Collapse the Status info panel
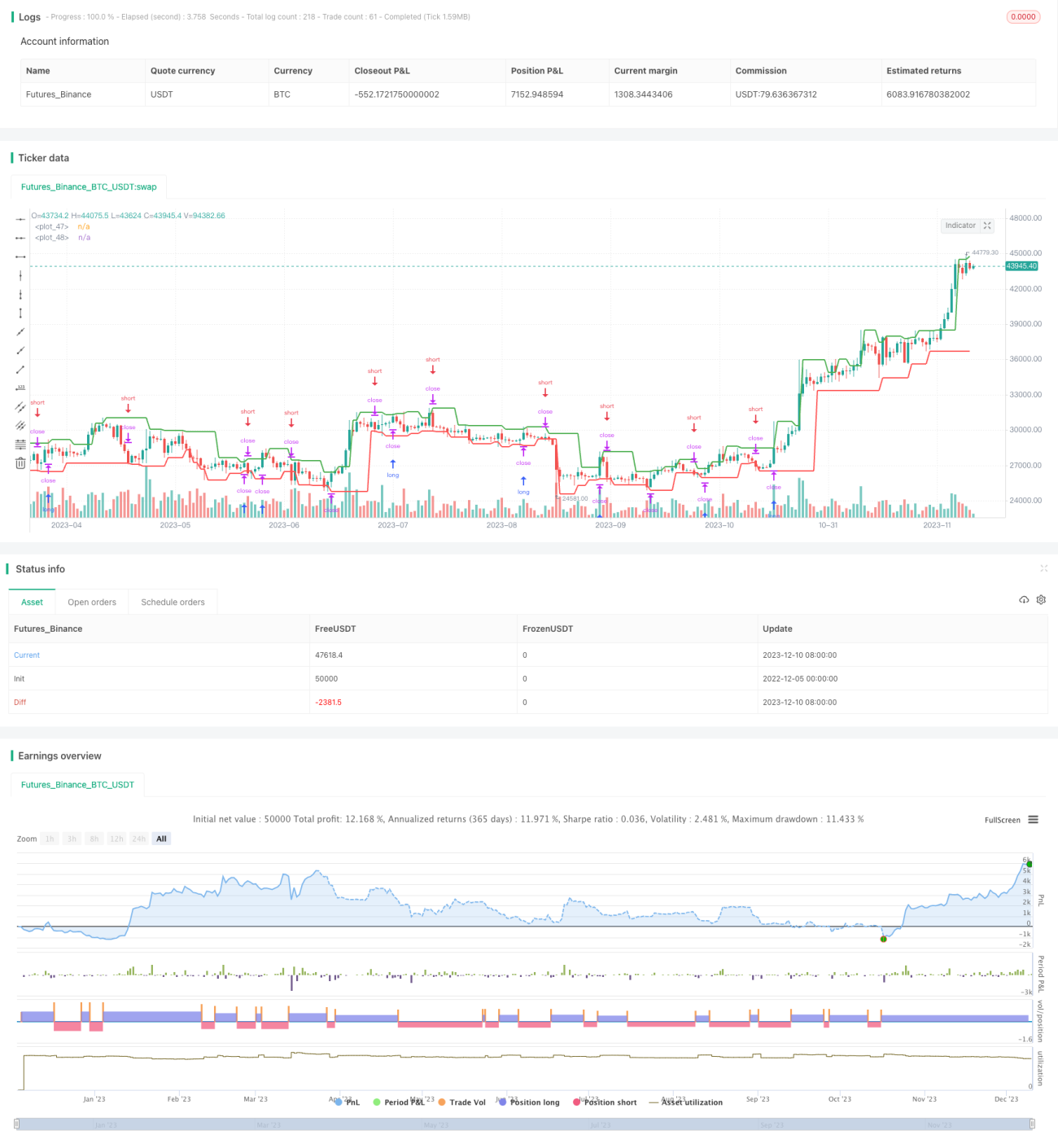Screen dimensions: 1058x1148 pos(1043,568)
